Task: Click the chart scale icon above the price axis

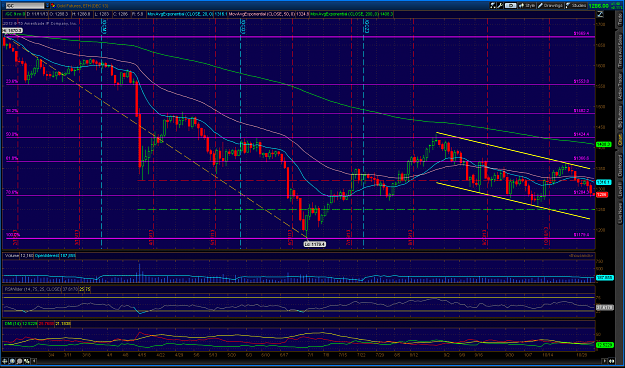Action: point(600,14)
